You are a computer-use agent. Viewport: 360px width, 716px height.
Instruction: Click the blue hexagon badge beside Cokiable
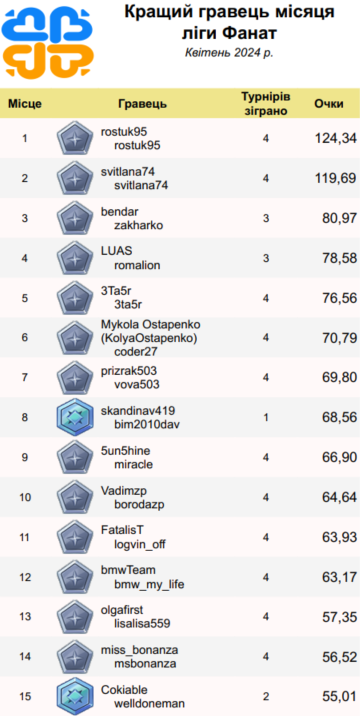(74, 696)
